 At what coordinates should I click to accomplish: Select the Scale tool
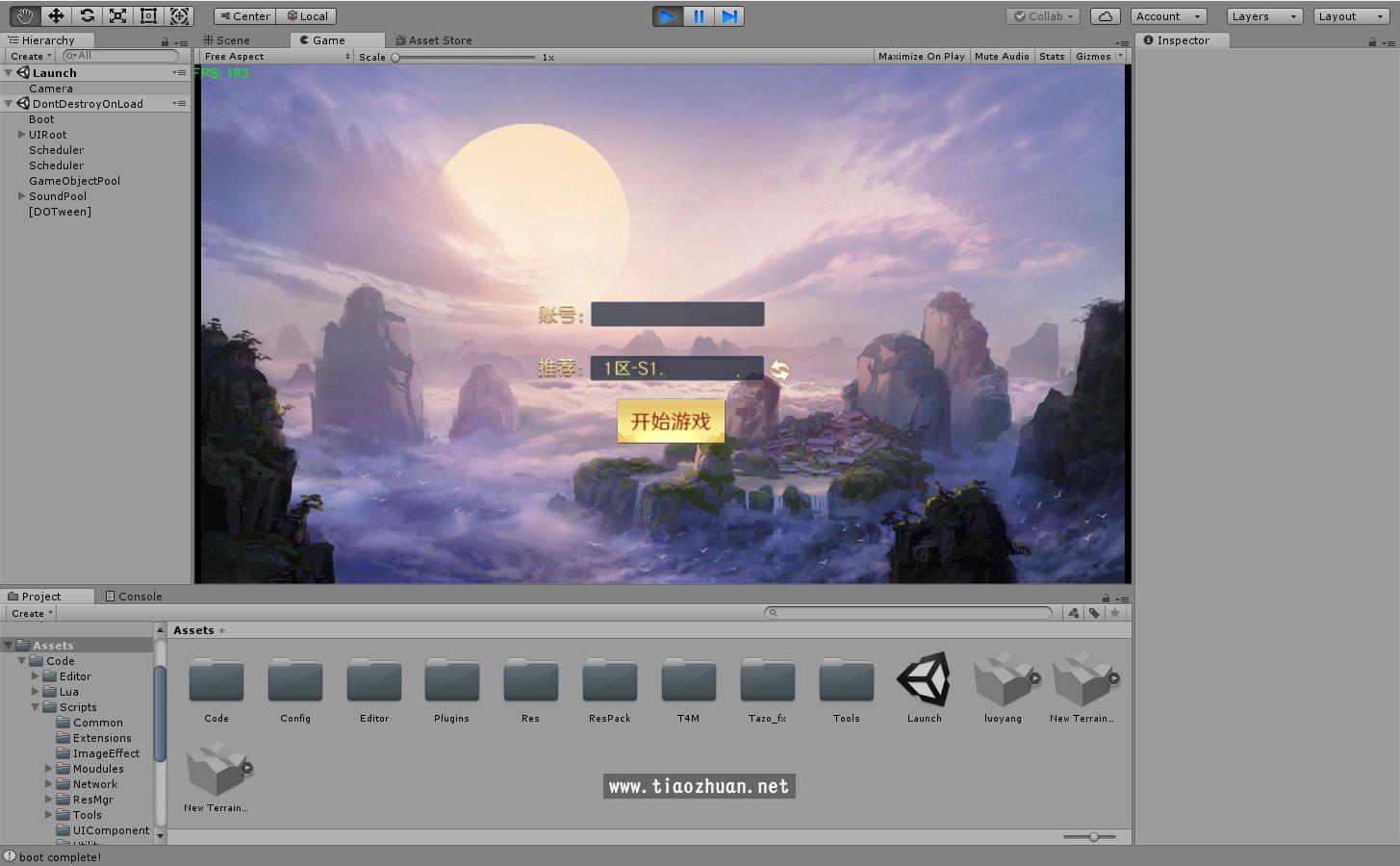coord(117,15)
